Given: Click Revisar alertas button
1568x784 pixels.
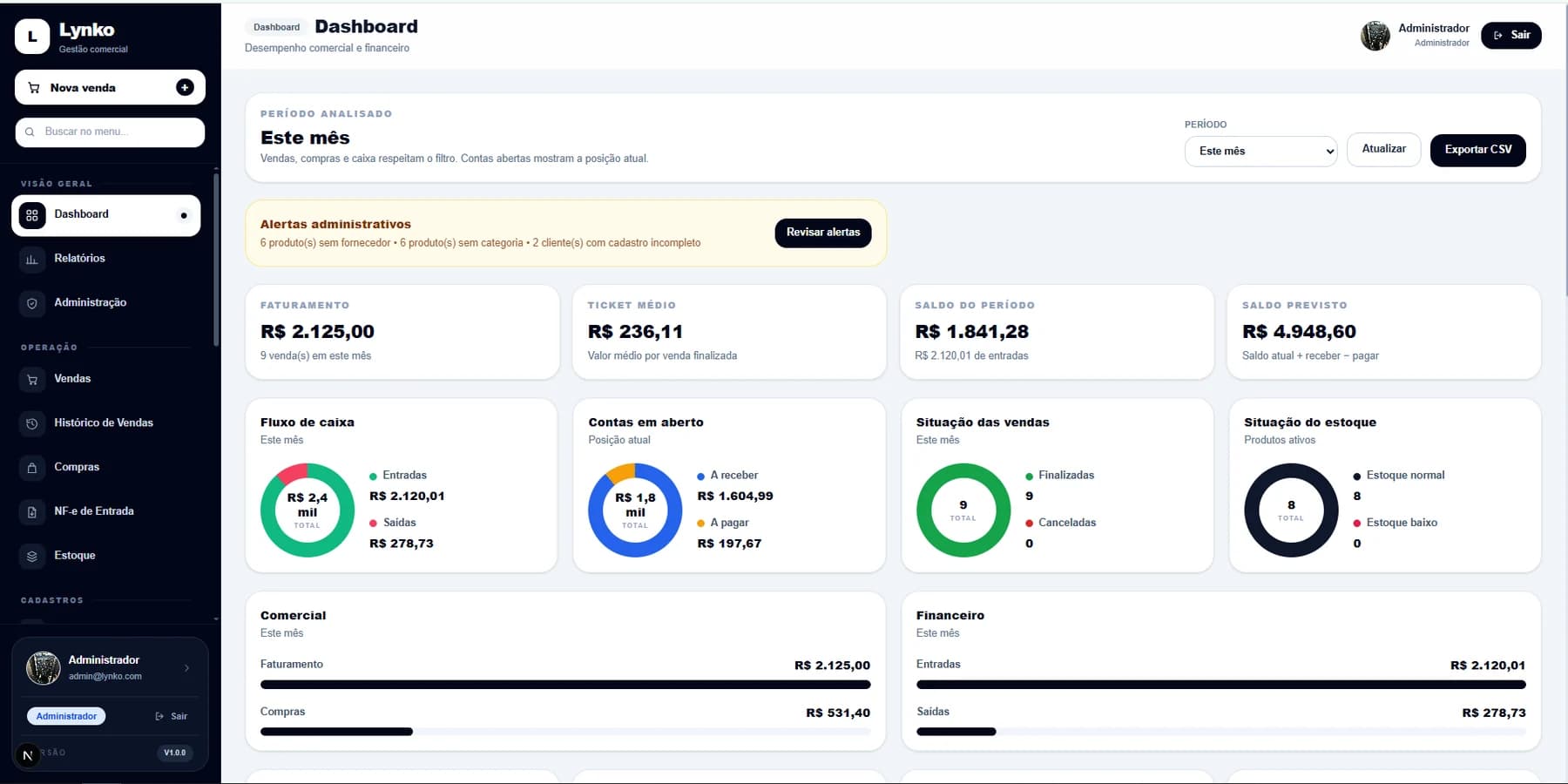Looking at the screenshot, I should (823, 233).
